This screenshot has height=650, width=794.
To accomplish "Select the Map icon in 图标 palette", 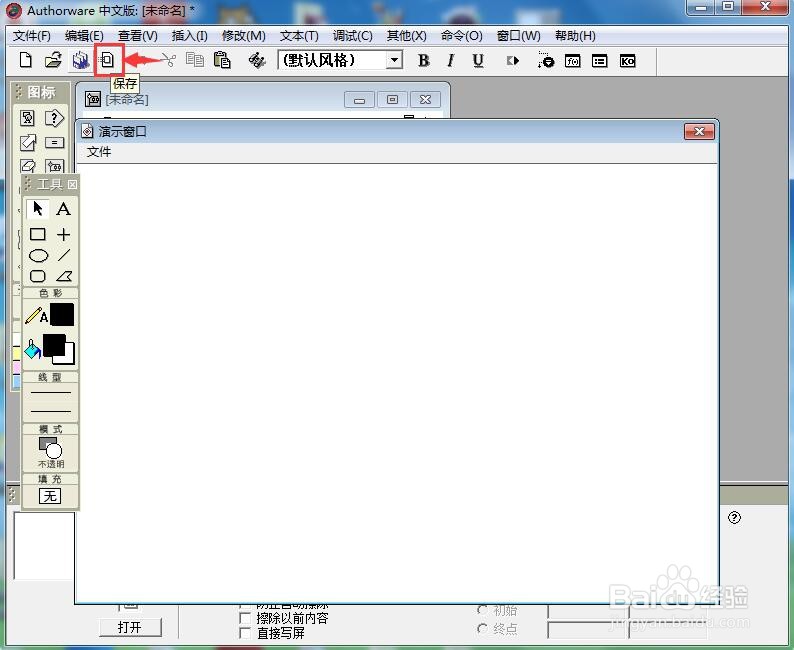I will pos(54,166).
